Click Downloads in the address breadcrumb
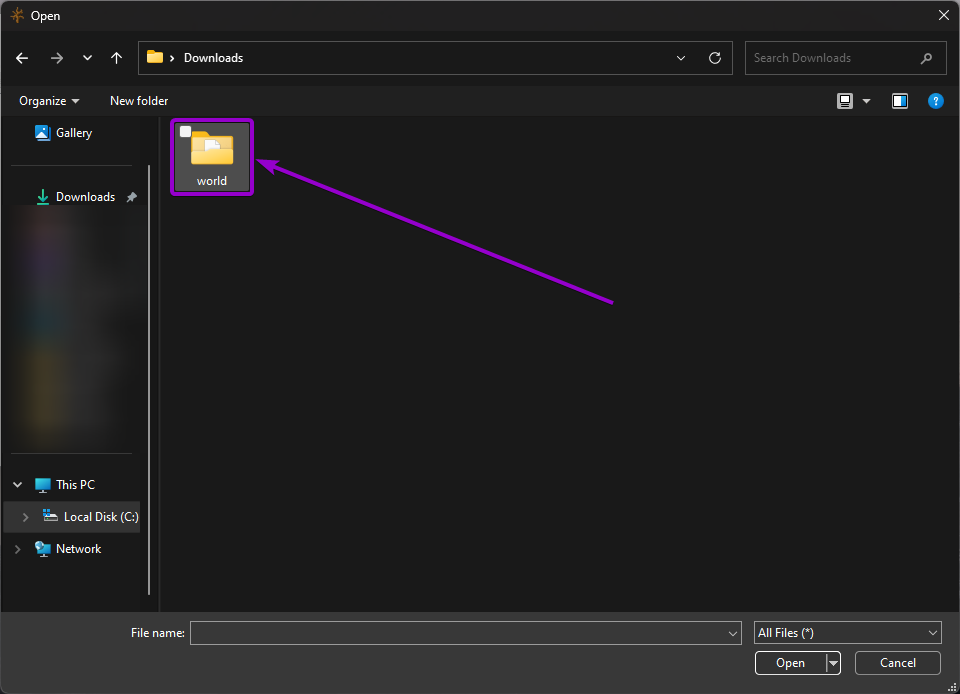The height and width of the screenshot is (694, 960). (213, 58)
